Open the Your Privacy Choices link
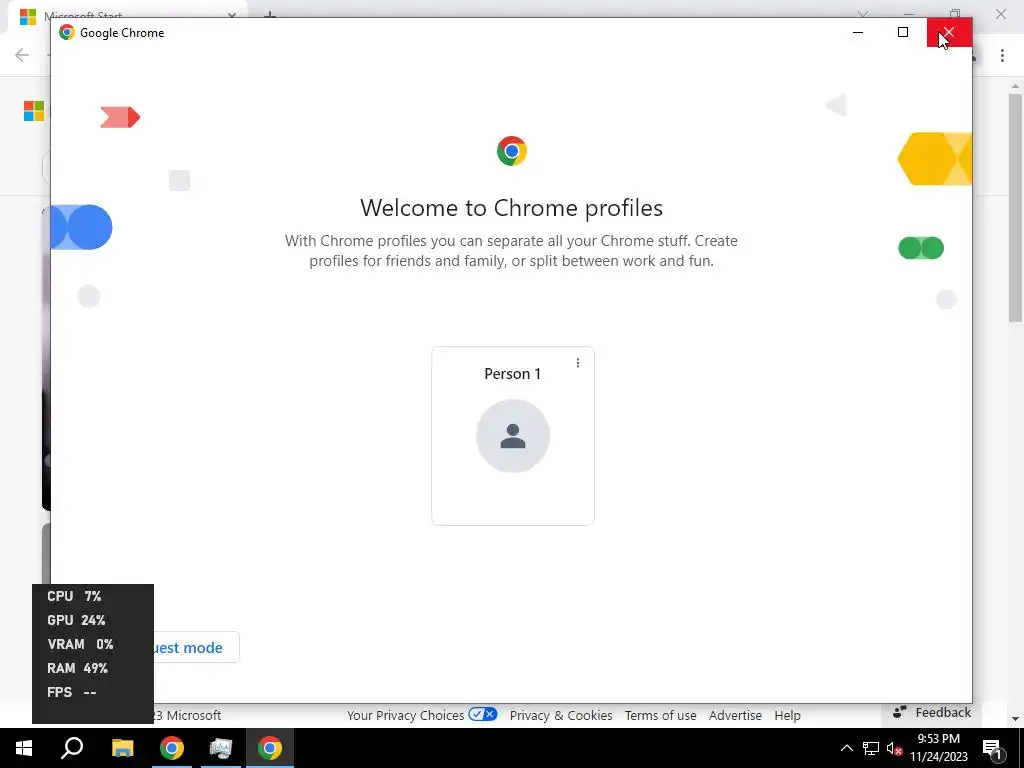The height and width of the screenshot is (768, 1024). pos(406,715)
